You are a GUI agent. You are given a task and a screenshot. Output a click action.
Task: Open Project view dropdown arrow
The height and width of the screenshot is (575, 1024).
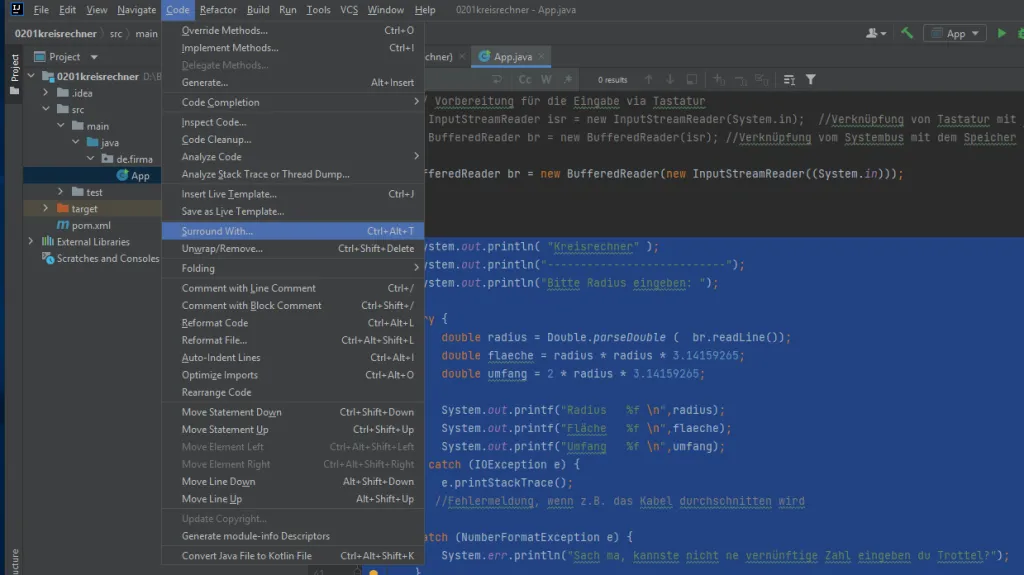tap(94, 57)
